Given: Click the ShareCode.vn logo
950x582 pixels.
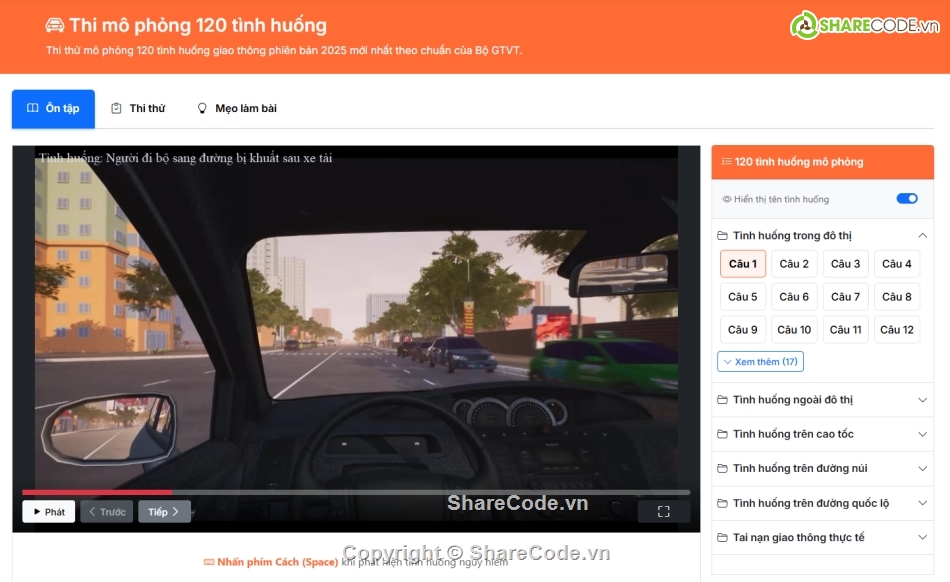Looking at the screenshot, I should (x=864, y=26).
